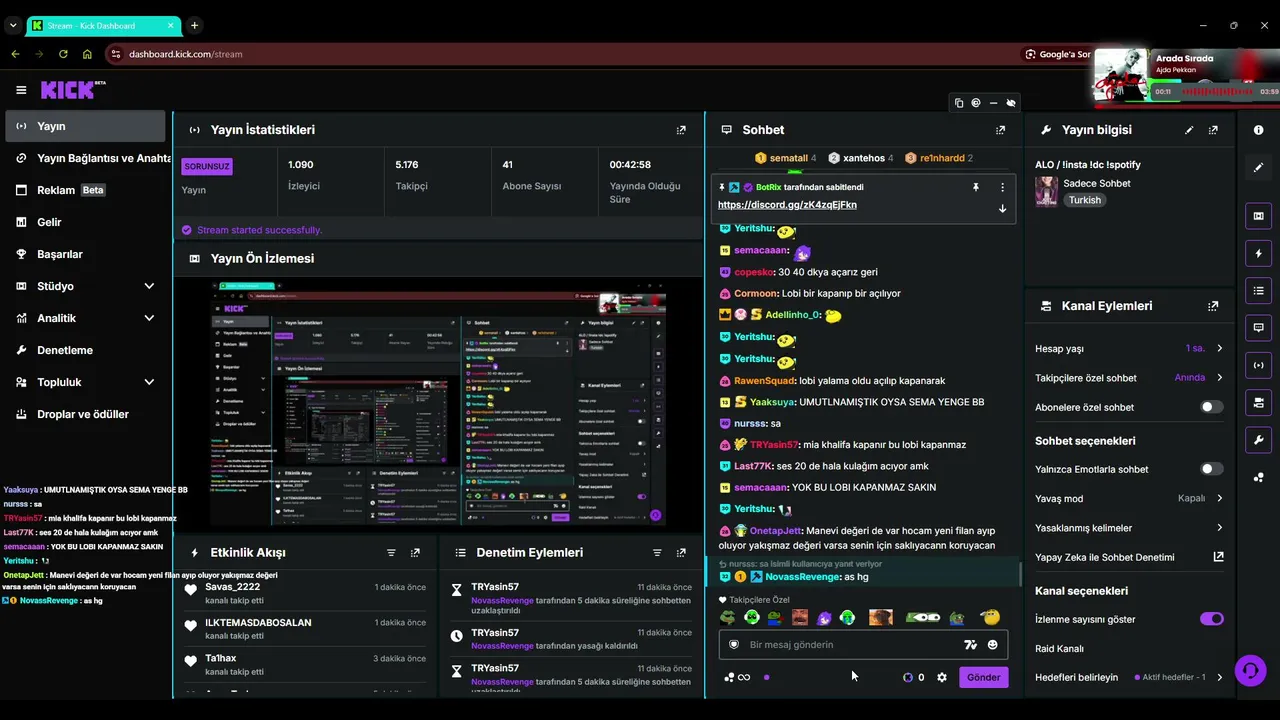Image resolution: width=1280 pixels, height=720 pixels.
Task: Open the 7TV emote menu in chat input
Action: (970, 645)
